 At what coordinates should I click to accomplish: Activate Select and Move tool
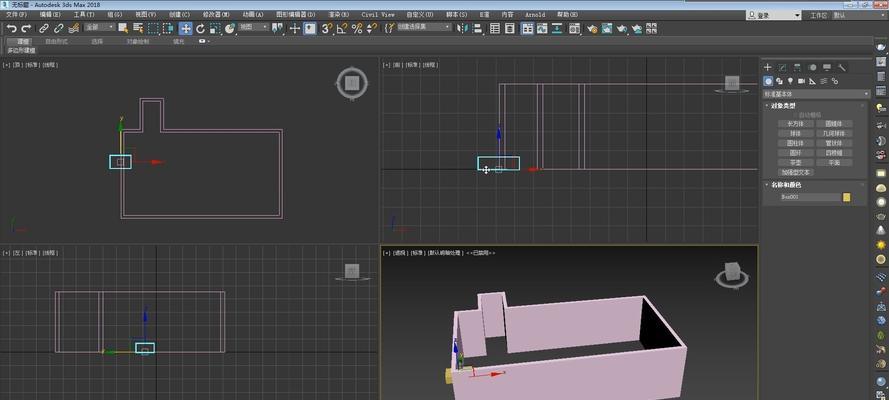click(x=185, y=28)
